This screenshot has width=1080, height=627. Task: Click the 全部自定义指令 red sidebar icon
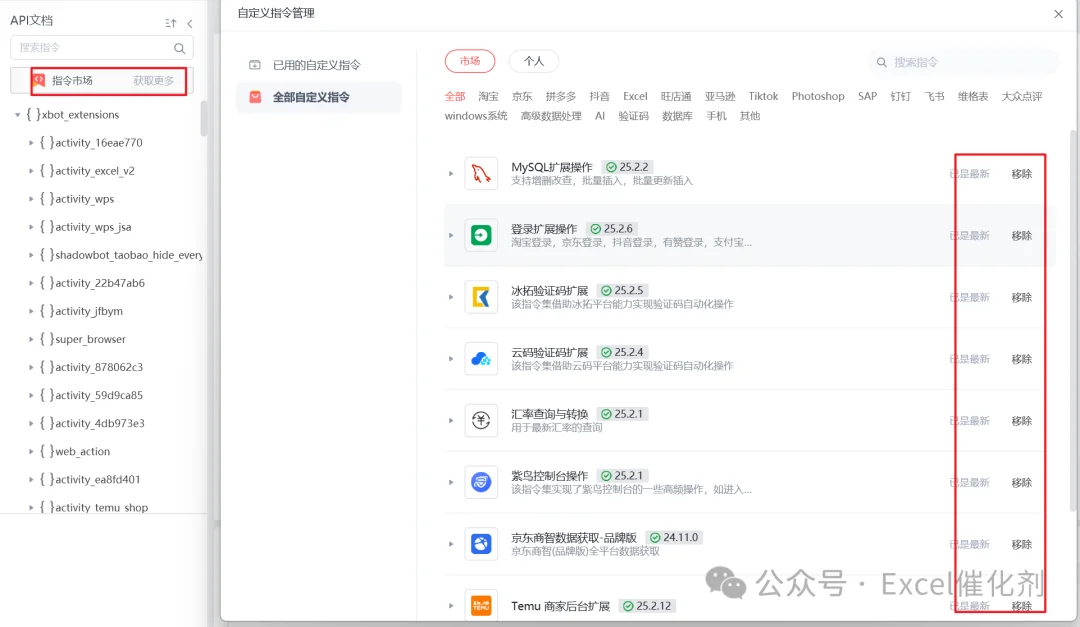(x=256, y=97)
